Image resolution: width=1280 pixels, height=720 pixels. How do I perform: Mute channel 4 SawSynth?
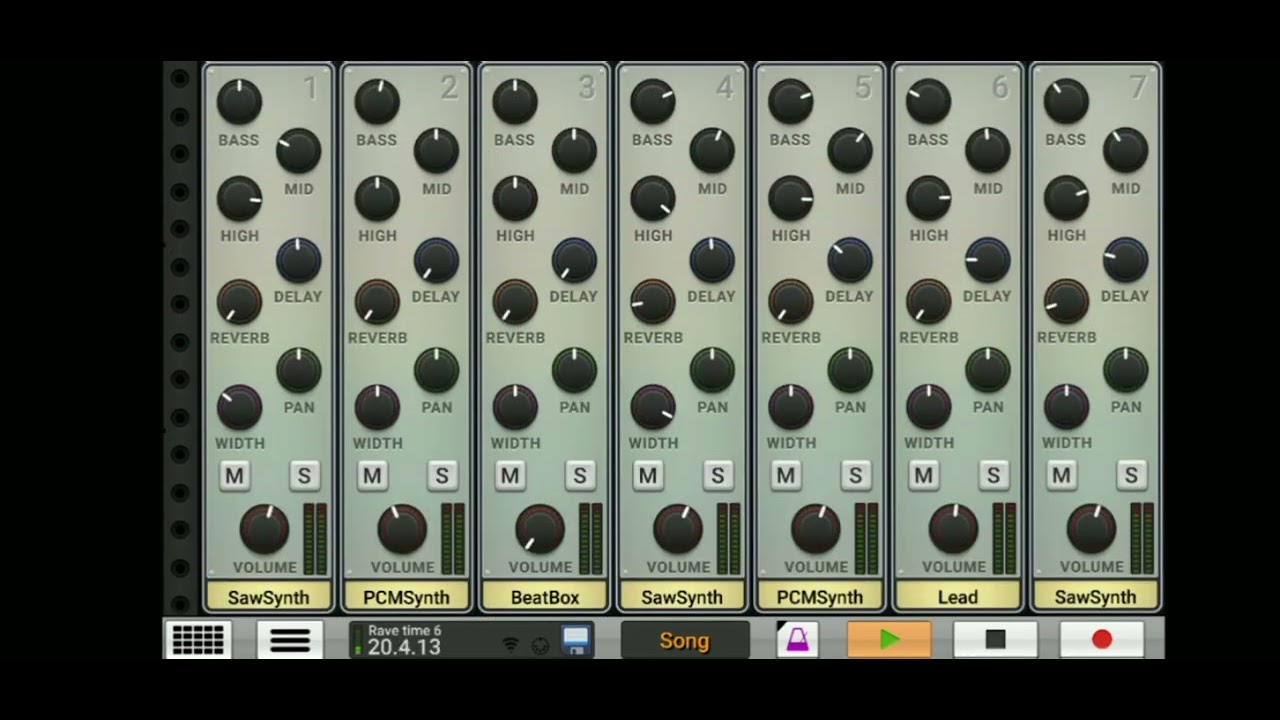(648, 476)
